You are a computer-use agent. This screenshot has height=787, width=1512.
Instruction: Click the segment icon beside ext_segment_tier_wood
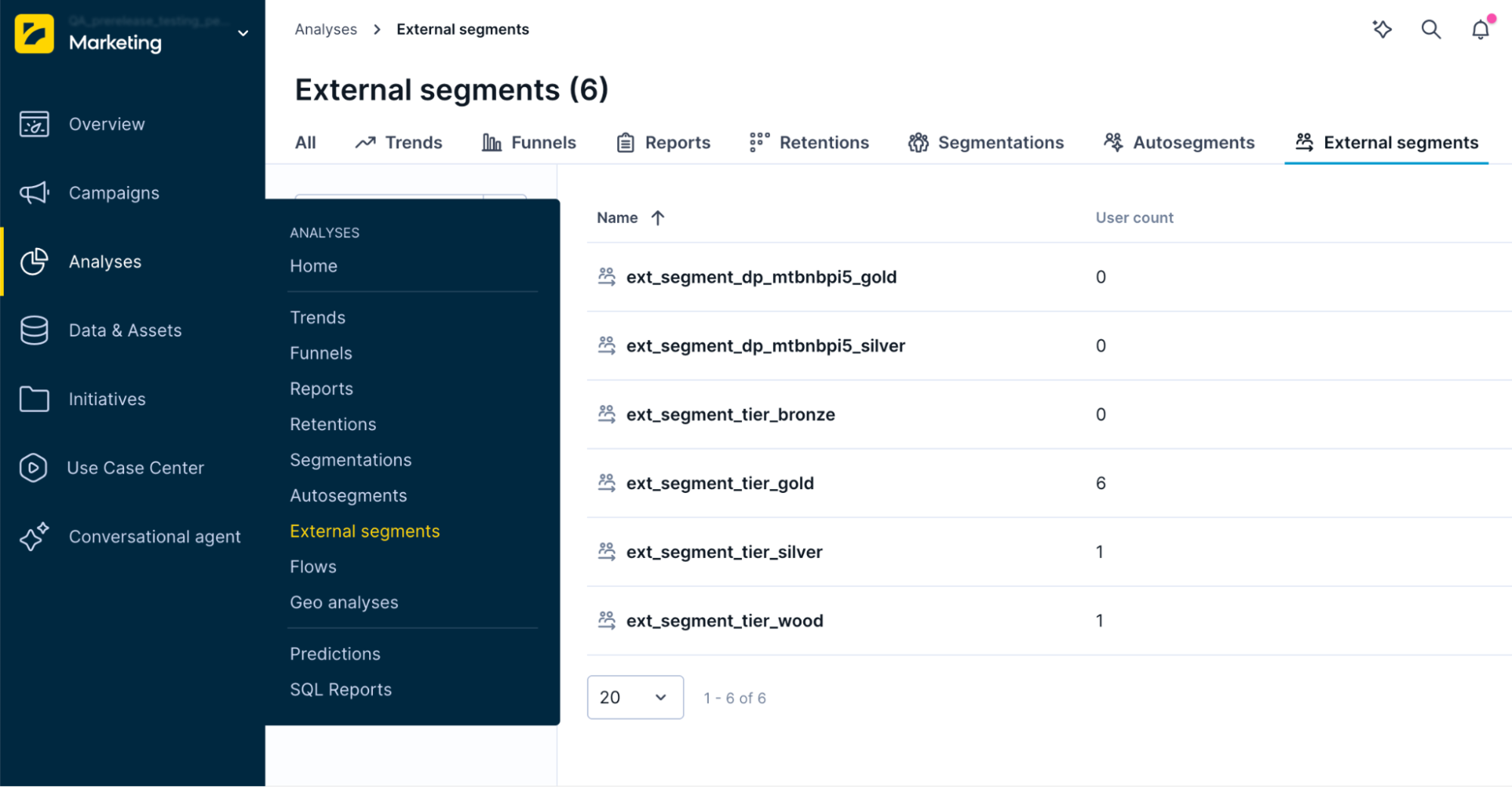(x=607, y=621)
